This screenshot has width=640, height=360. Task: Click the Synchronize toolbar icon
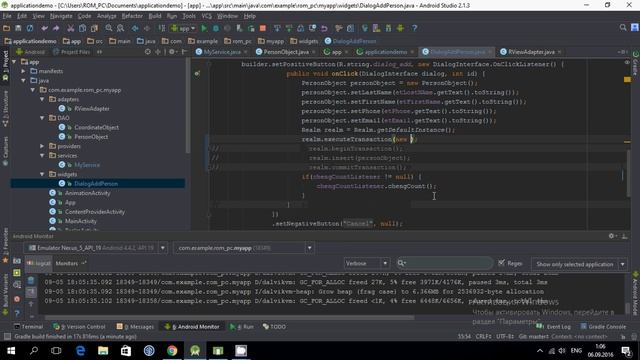point(30,28)
